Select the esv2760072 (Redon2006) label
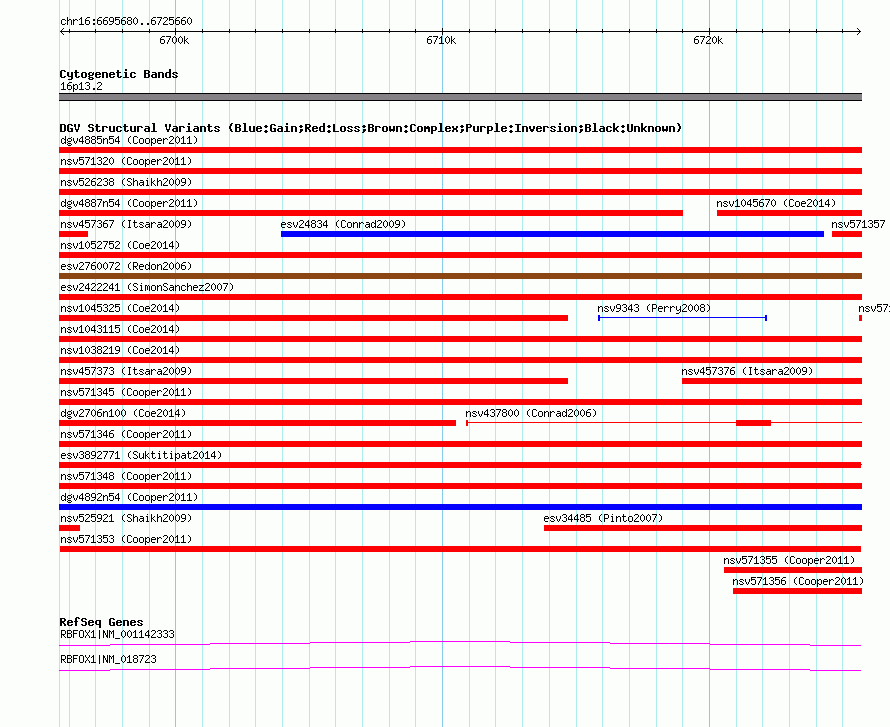 (126, 266)
